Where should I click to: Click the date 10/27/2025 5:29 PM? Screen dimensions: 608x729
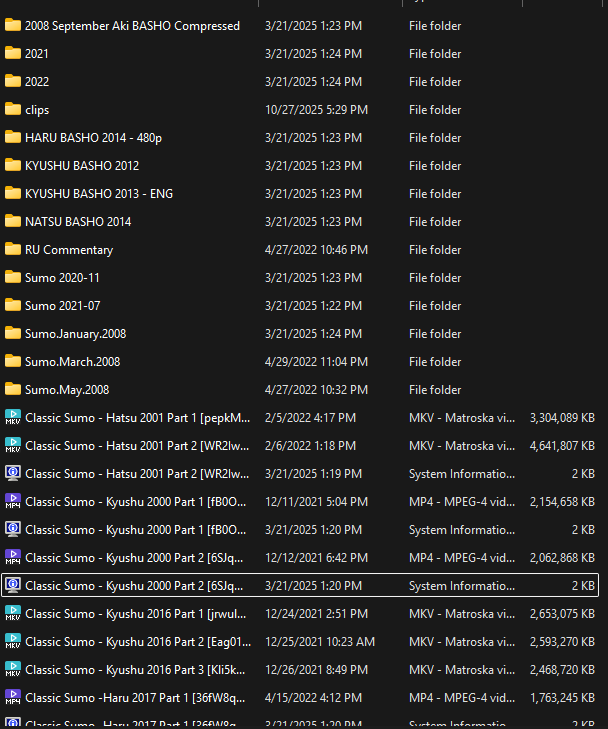[x=317, y=110]
